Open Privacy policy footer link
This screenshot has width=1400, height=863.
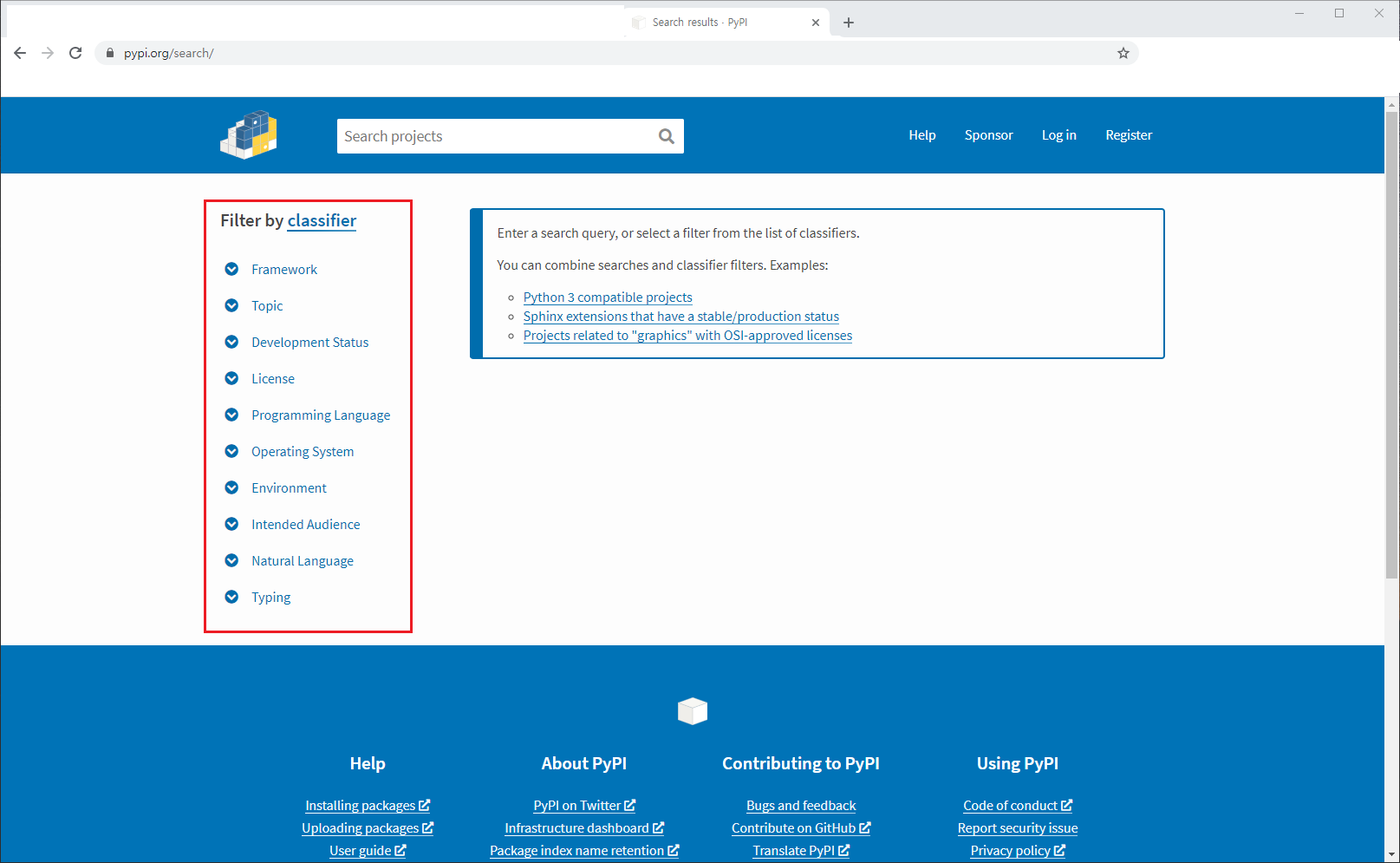1018,851
